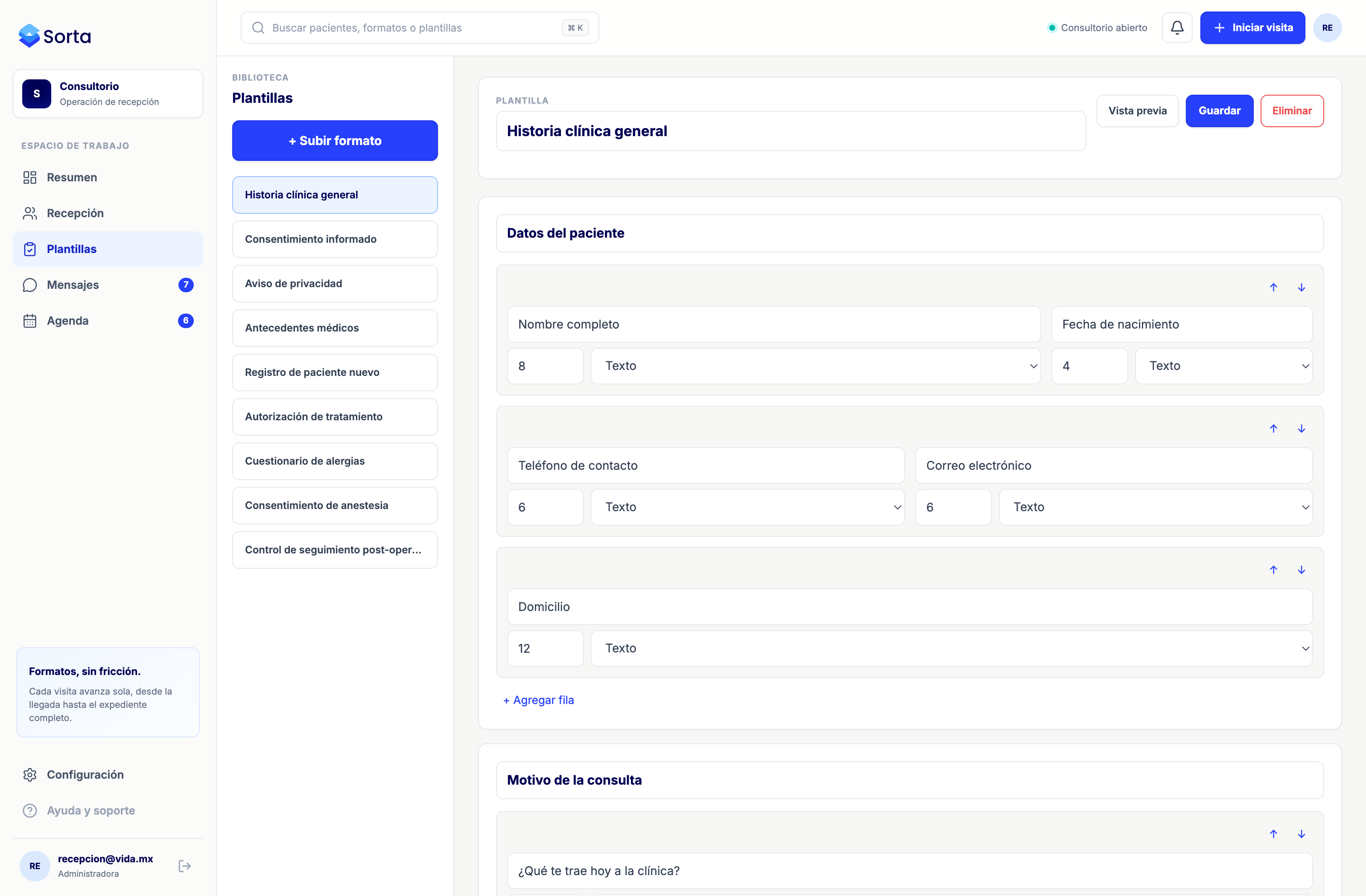The height and width of the screenshot is (896, 1366).
Task: Move the Nombre completo row down
Action: click(x=1301, y=288)
